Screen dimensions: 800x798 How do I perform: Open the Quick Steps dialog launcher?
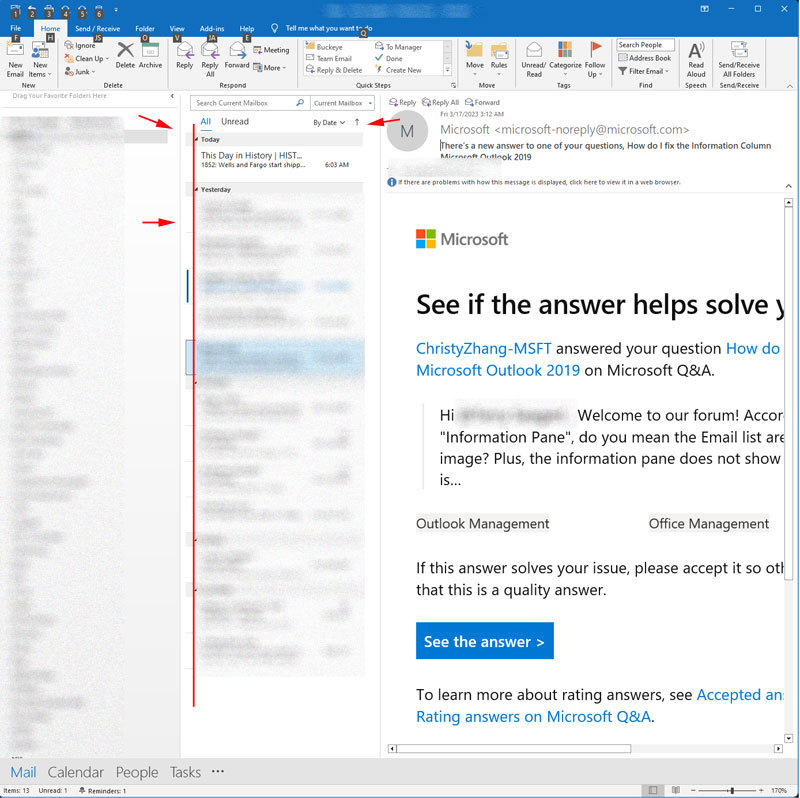click(453, 85)
